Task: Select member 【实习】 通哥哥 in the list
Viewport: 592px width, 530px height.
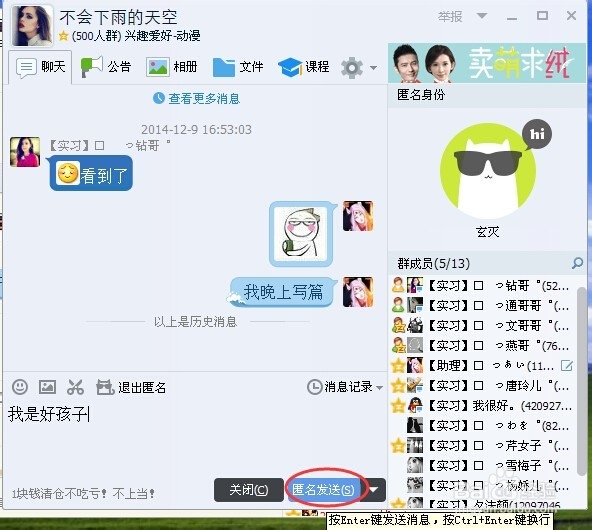Action: click(x=482, y=305)
